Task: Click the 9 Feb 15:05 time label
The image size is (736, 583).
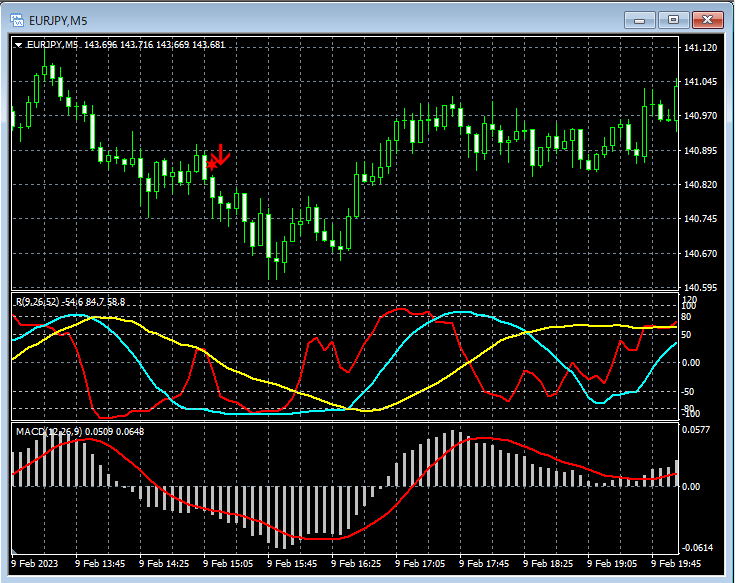Action: (x=226, y=564)
